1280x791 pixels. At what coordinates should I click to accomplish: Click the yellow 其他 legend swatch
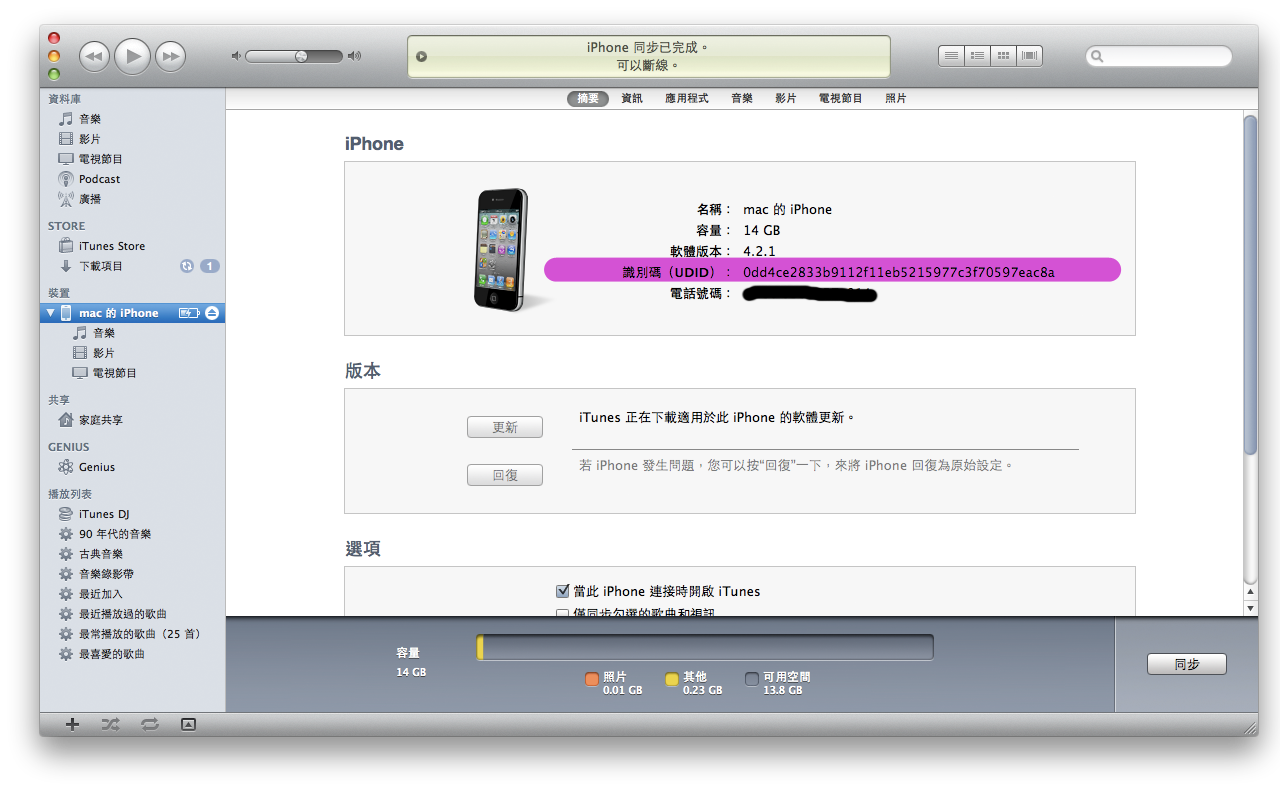672,680
